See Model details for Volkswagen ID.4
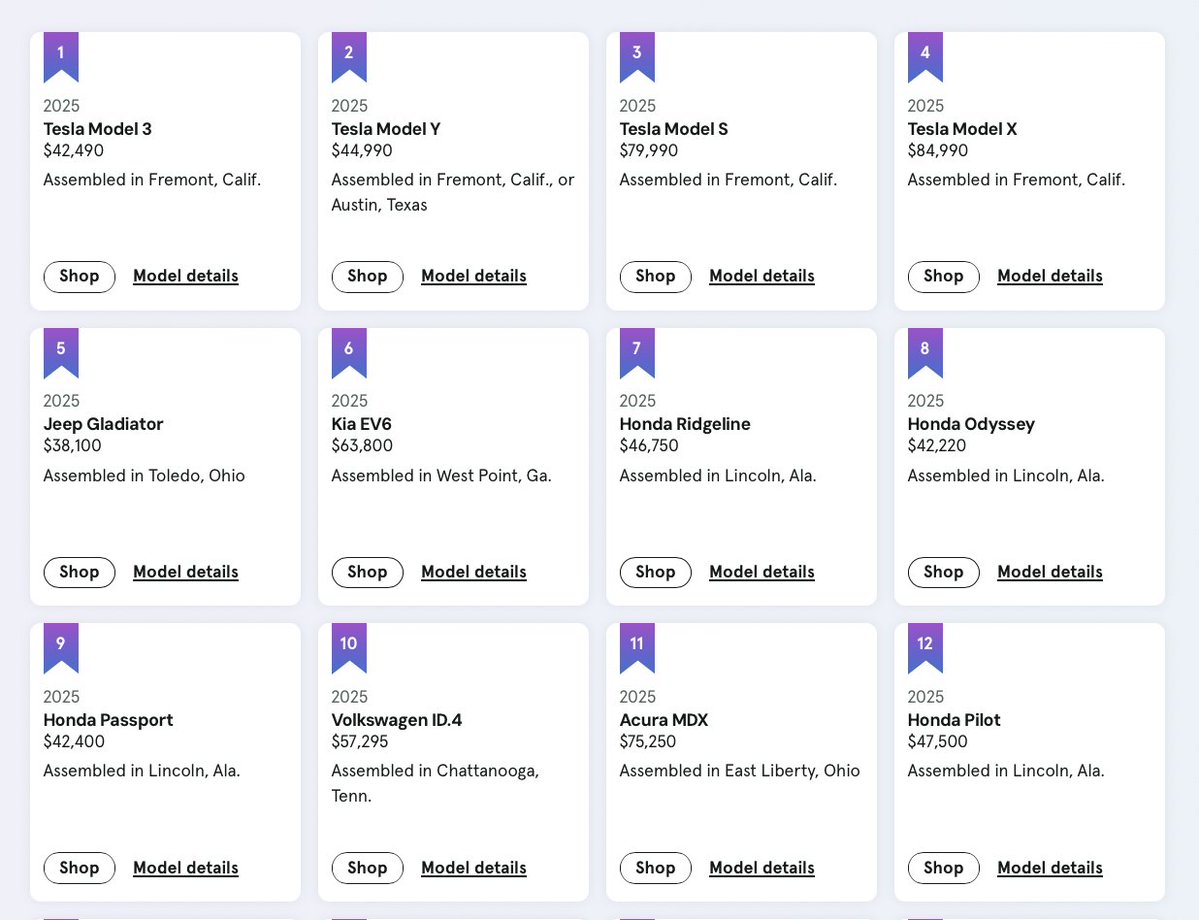1199x920 pixels. point(474,868)
